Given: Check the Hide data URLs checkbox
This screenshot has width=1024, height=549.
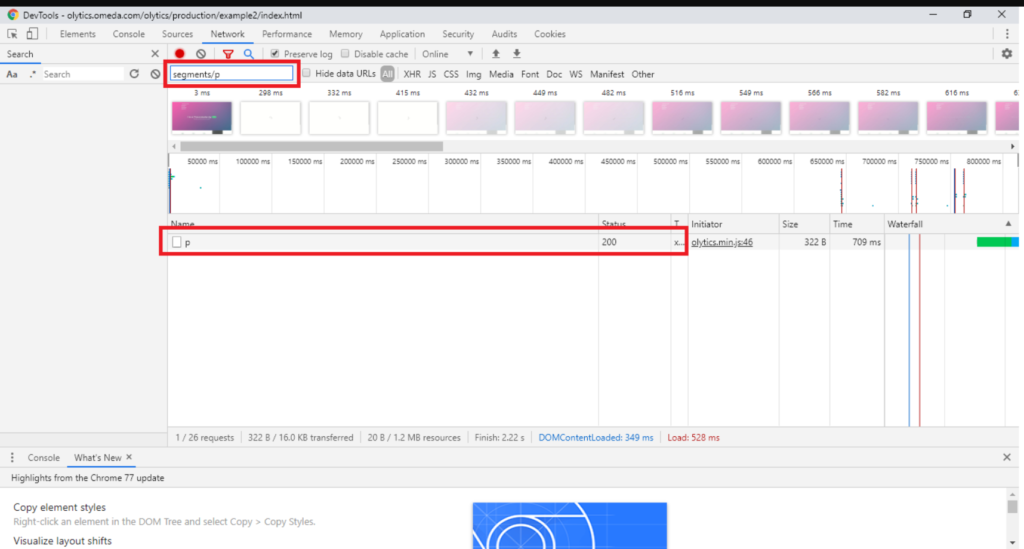Looking at the screenshot, I should tap(307, 74).
